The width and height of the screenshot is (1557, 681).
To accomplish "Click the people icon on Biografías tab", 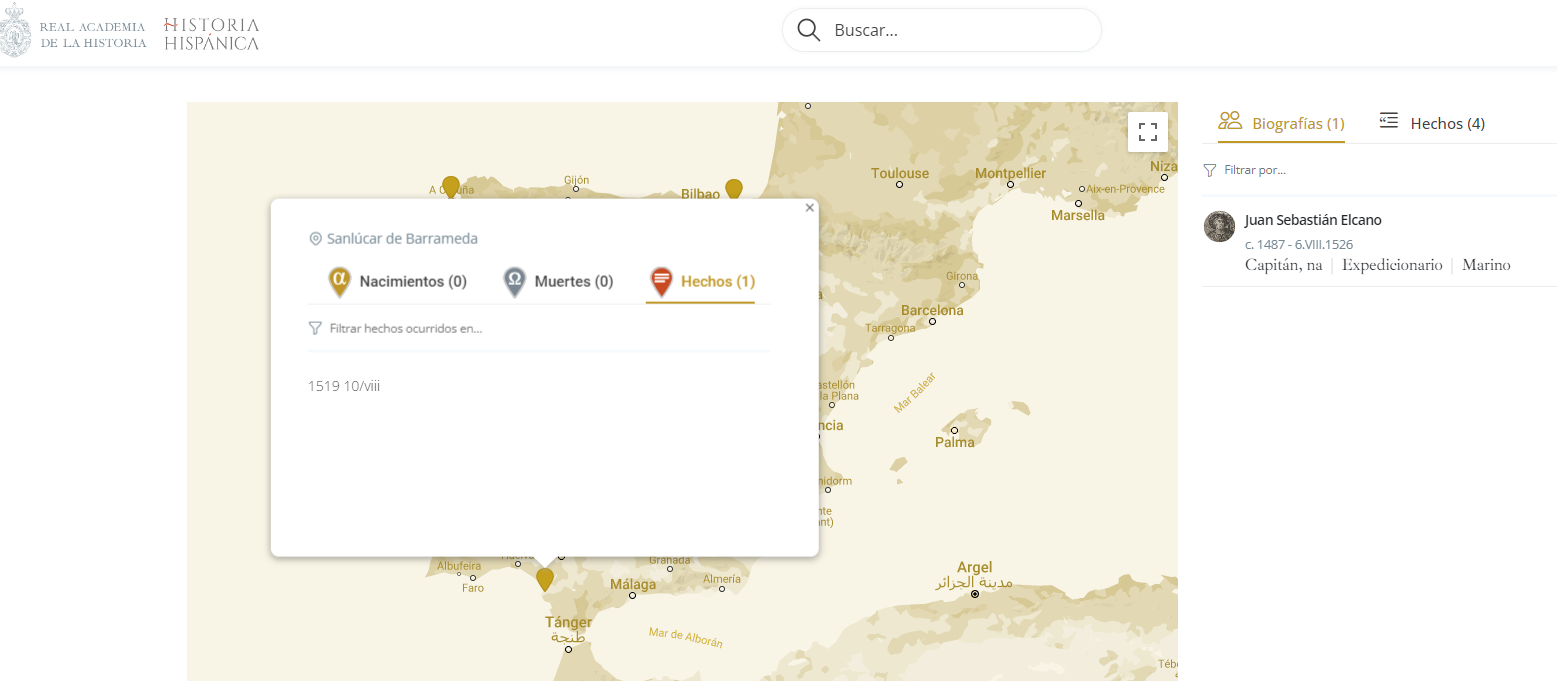I will (1230, 121).
